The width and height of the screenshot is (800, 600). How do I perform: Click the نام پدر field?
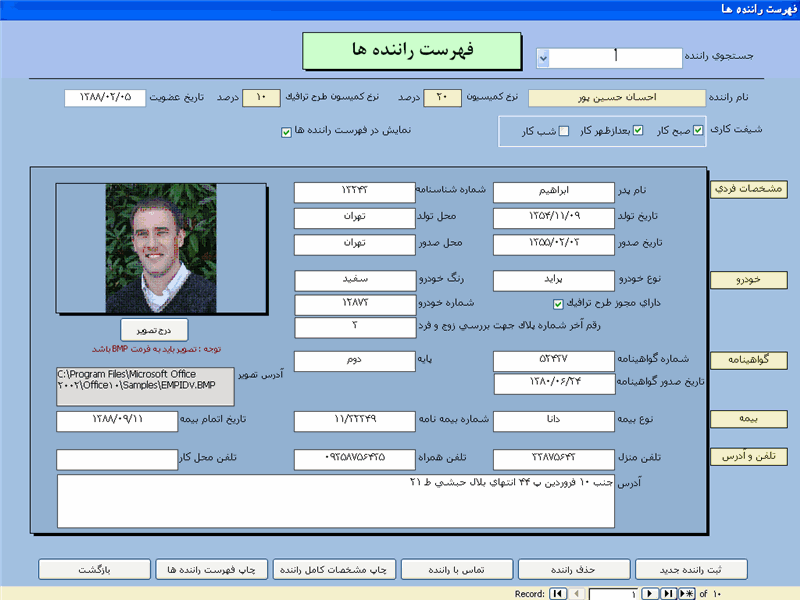[x=554, y=192]
